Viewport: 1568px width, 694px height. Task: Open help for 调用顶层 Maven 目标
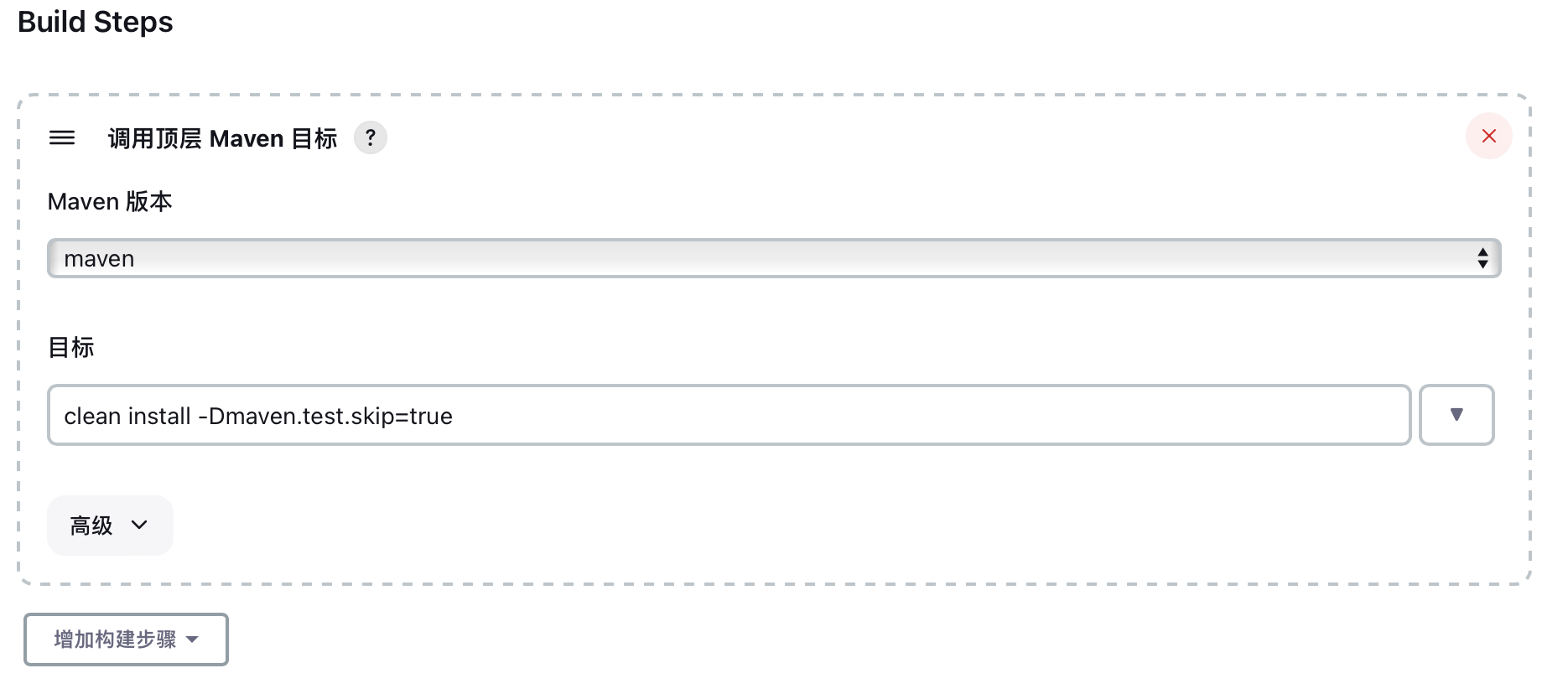[x=370, y=137]
